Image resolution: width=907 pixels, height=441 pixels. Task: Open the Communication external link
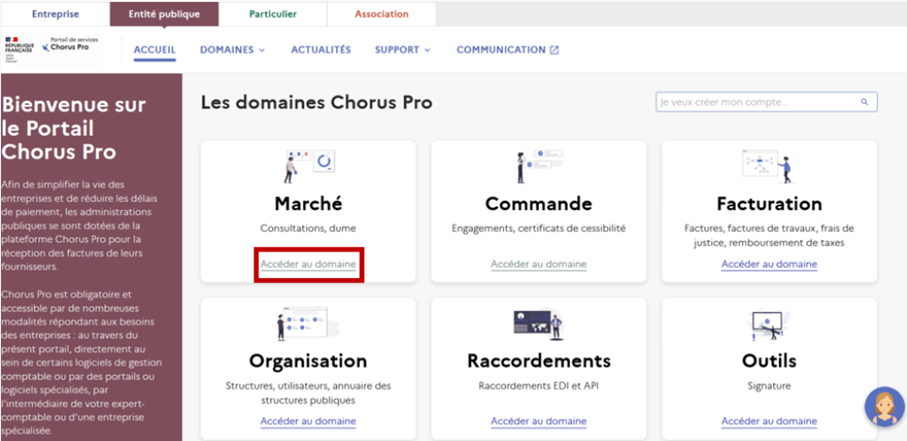(507, 50)
